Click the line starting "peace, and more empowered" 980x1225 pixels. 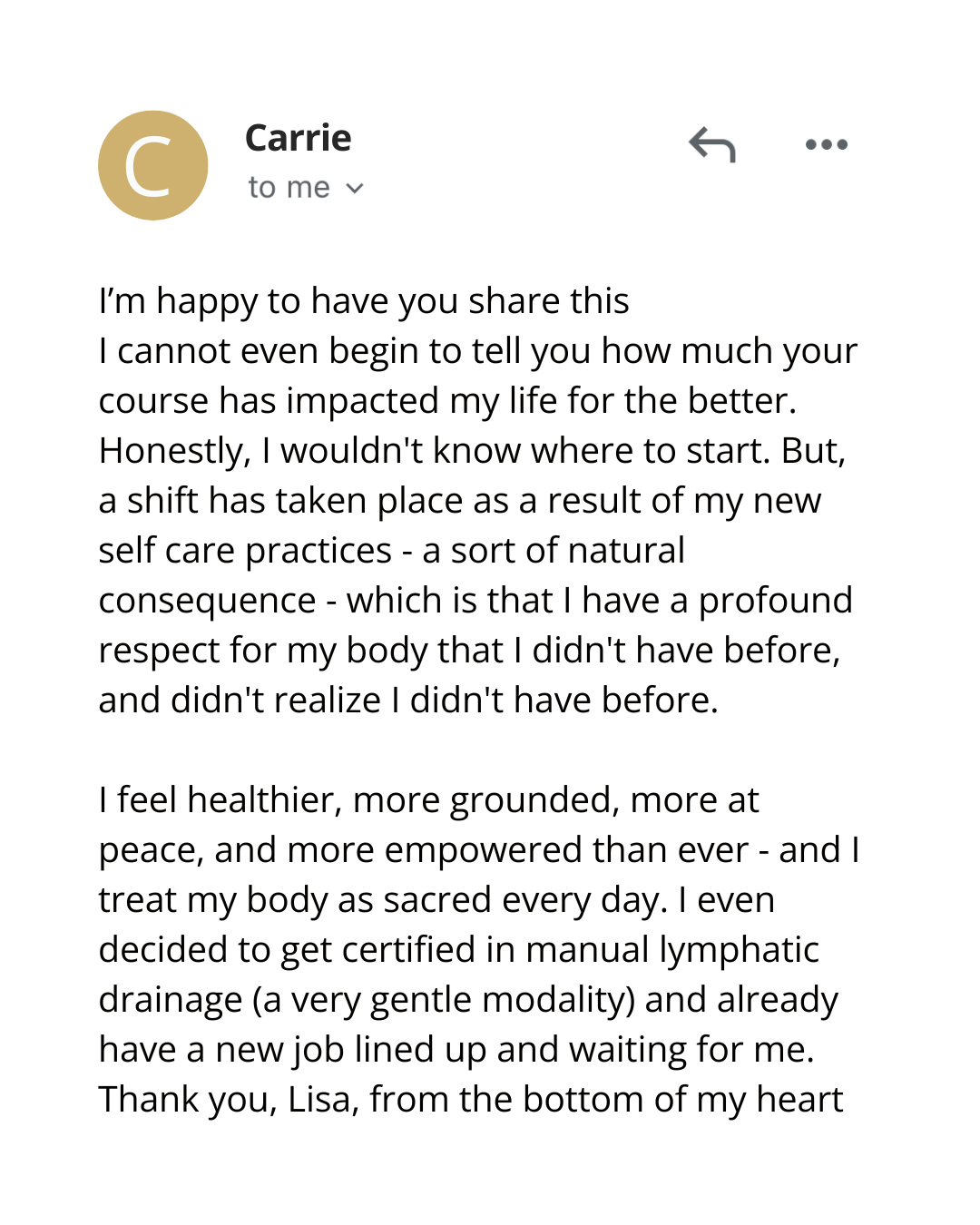479,850
